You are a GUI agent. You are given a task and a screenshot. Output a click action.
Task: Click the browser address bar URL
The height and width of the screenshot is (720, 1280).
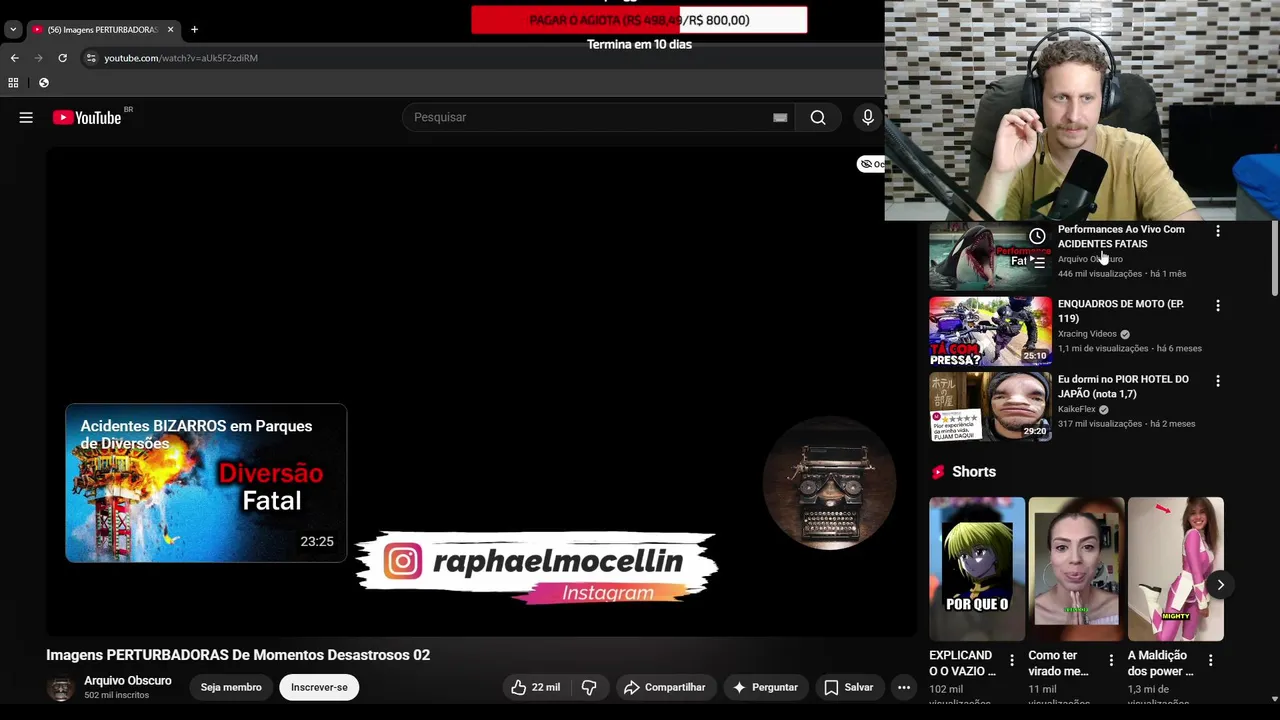pos(181,58)
